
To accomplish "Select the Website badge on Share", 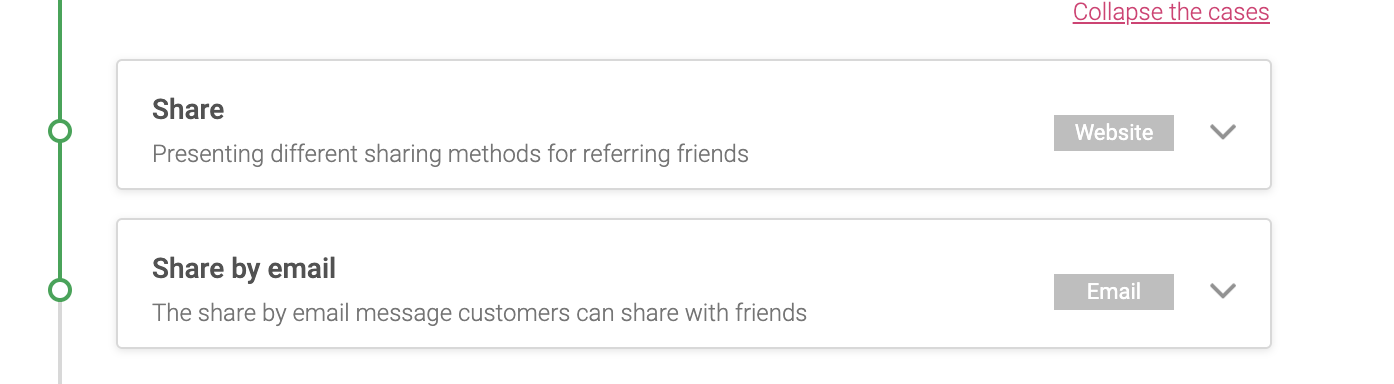I will (x=1114, y=133).
